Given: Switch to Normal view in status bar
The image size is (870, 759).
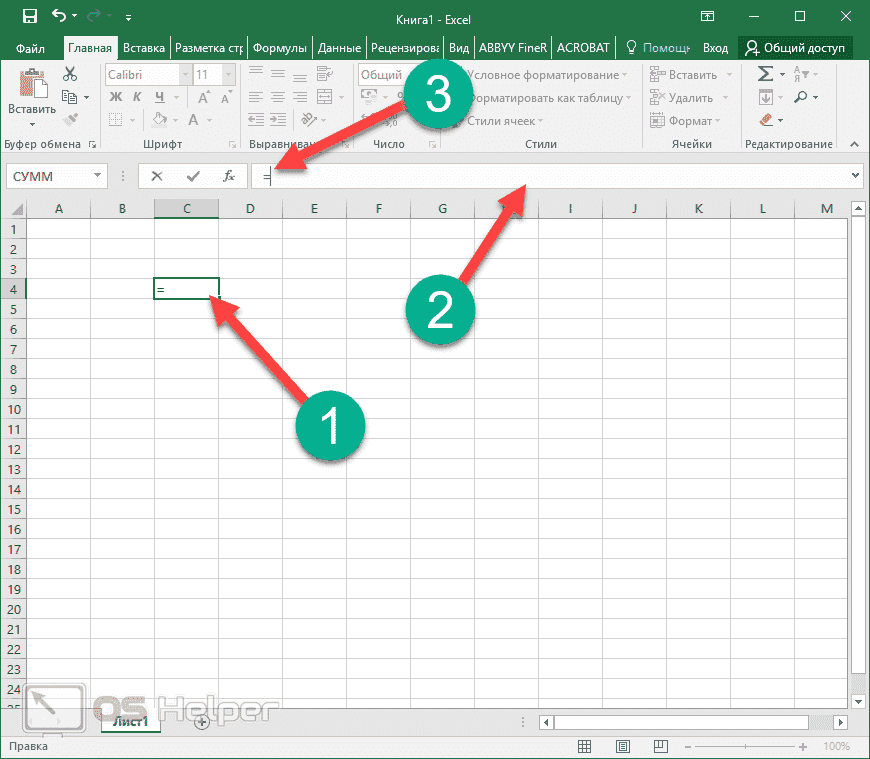Looking at the screenshot, I should pos(585,747).
